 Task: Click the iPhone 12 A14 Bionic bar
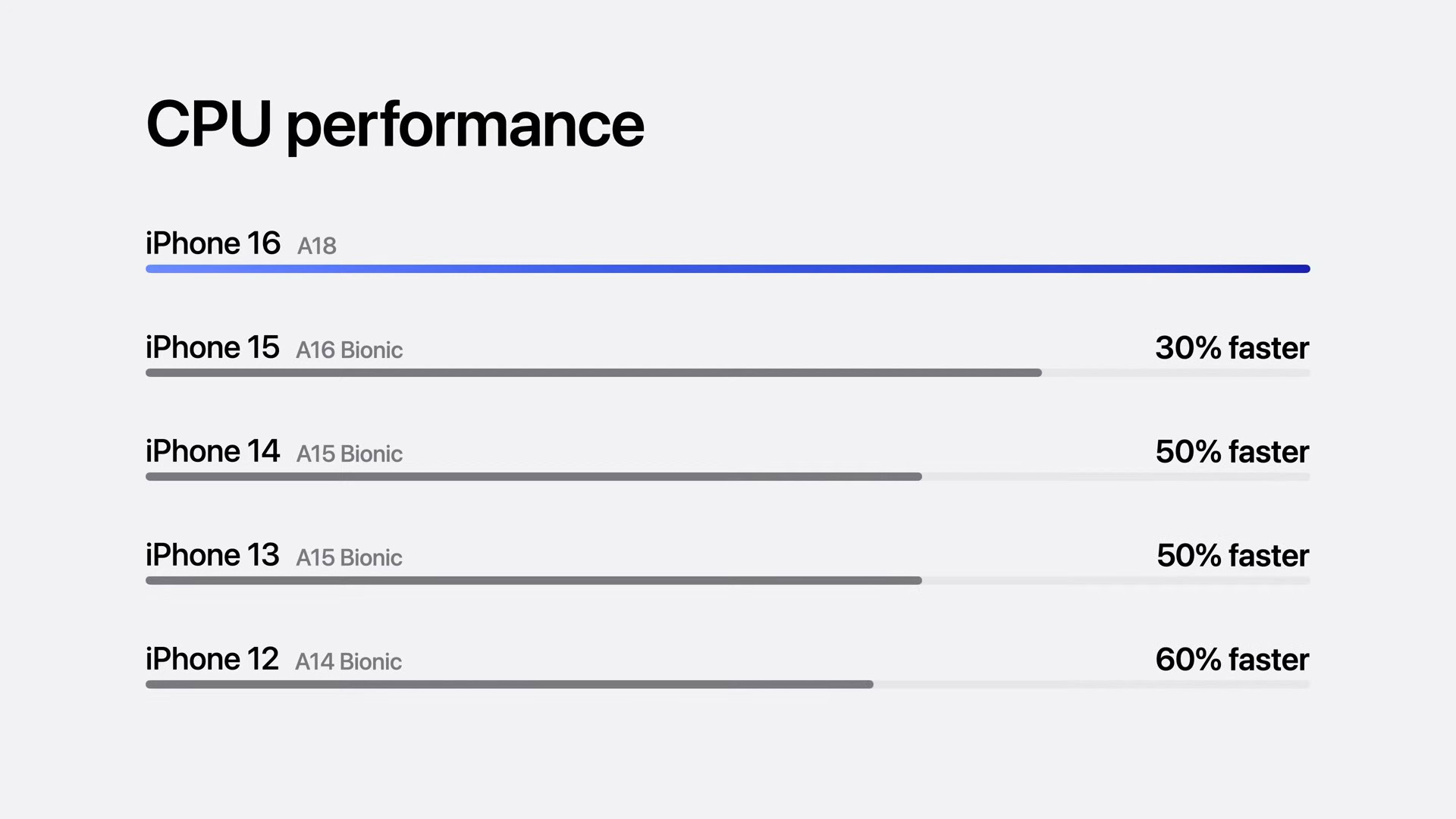509,683
